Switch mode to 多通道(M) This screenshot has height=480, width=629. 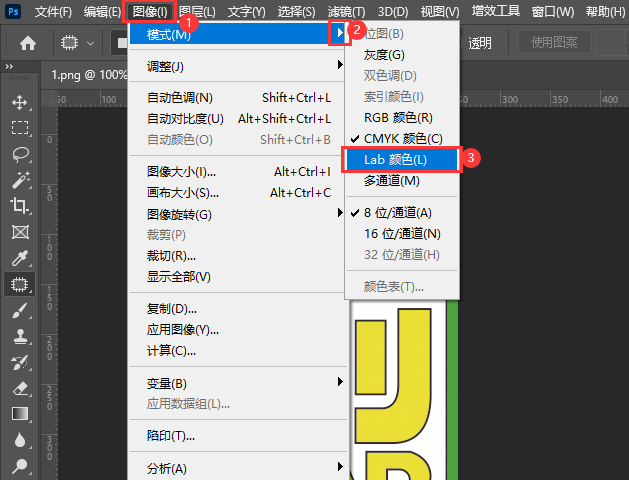click(x=402, y=180)
